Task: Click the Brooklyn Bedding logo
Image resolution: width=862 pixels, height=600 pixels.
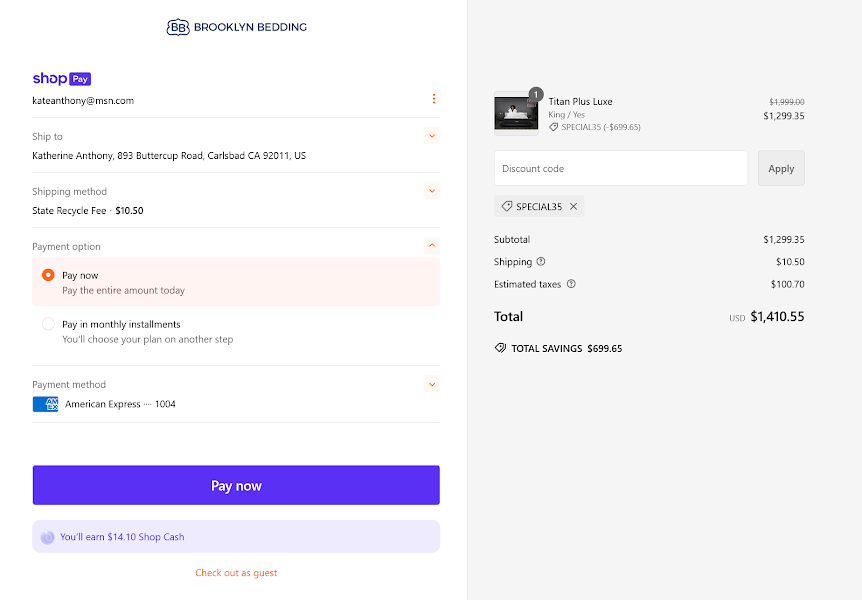Action: [236, 27]
